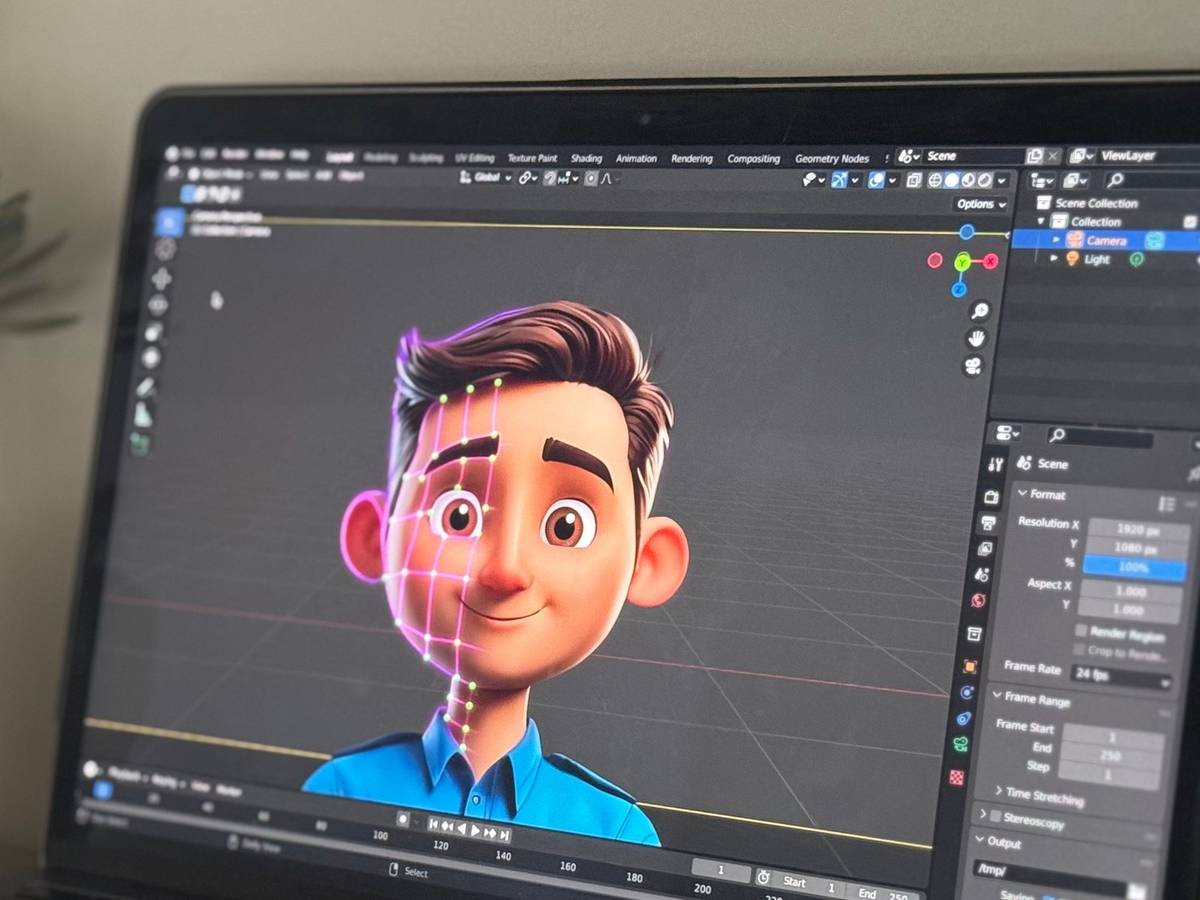This screenshot has height=900, width=1200.
Task: Click the Scene Collection row
Action: [1096, 203]
